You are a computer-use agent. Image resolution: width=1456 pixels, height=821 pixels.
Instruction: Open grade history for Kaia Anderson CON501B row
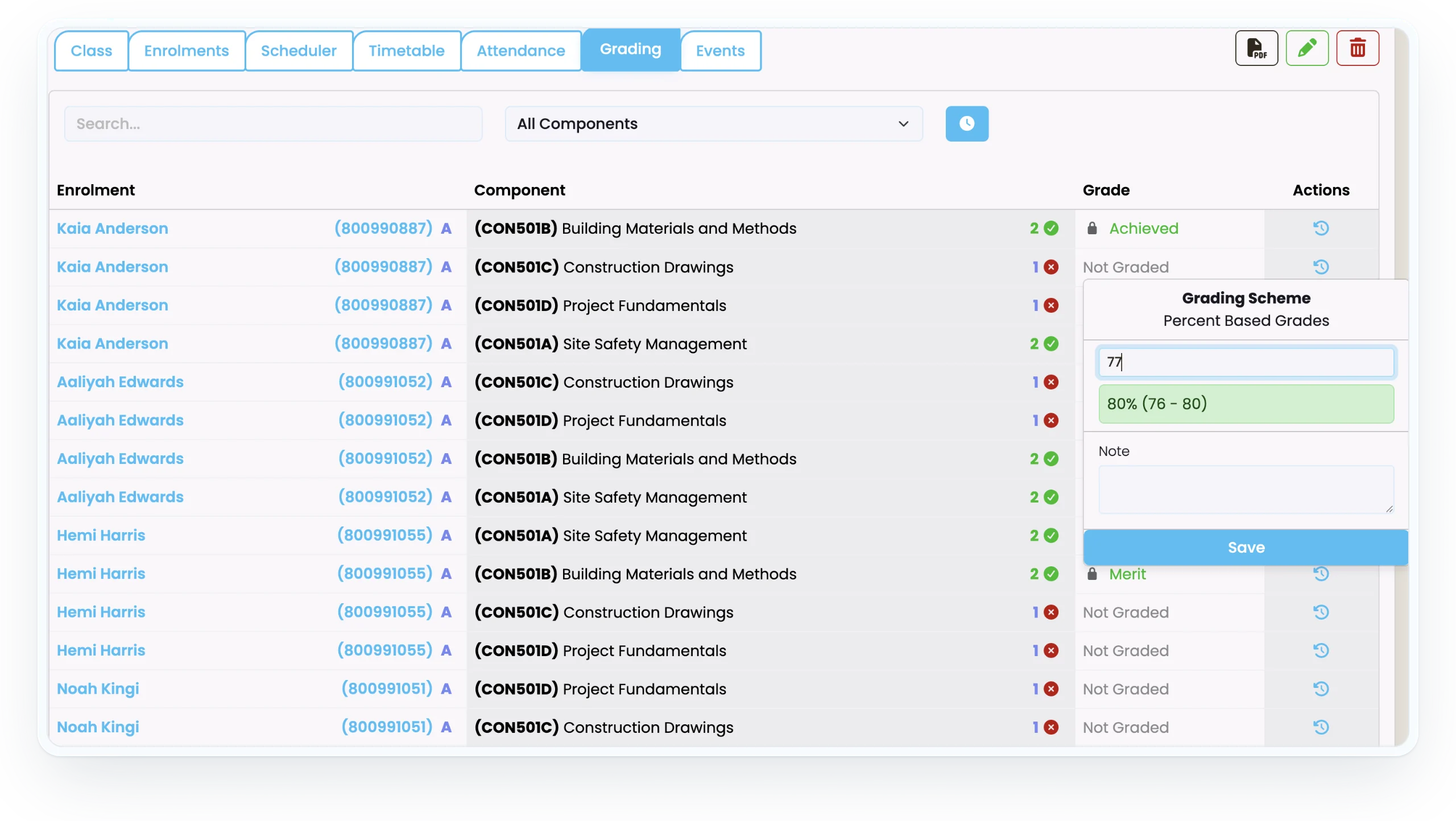(1321, 228)
